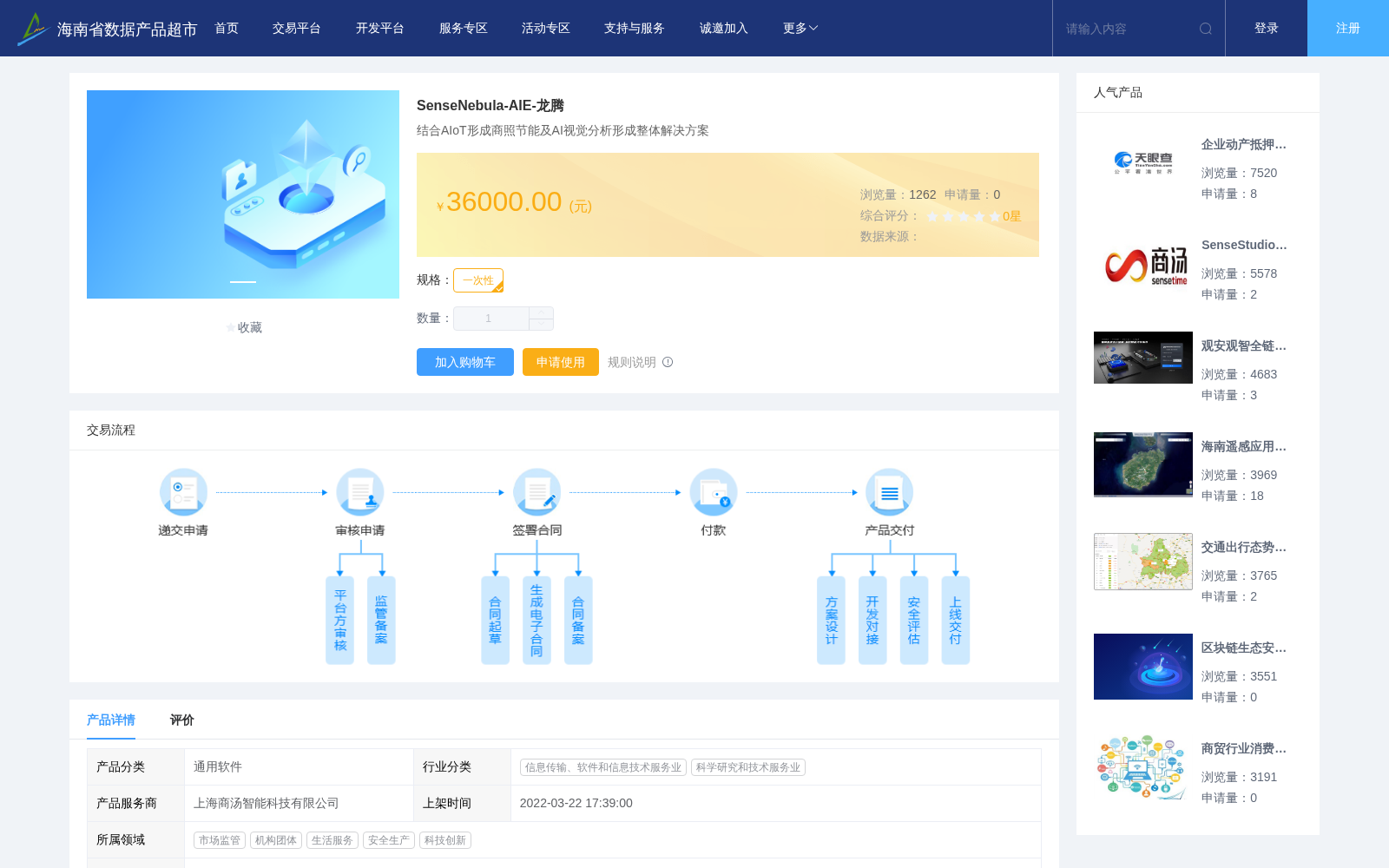Click the 递交申请 step icon
Image resolution: width=1389 pixels, height=868 pixels.
point(183,492)
